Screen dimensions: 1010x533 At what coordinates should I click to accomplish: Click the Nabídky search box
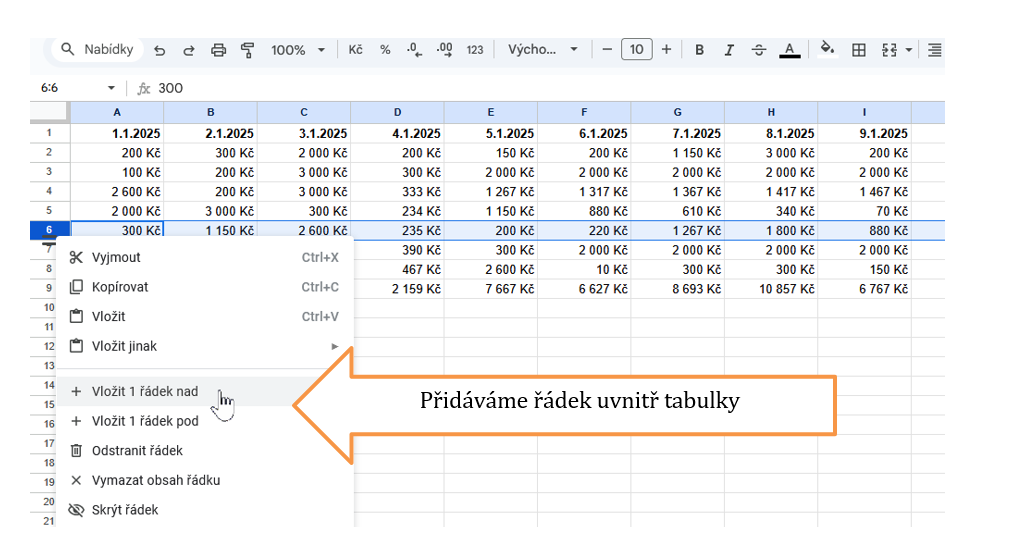tap(97, 50)
